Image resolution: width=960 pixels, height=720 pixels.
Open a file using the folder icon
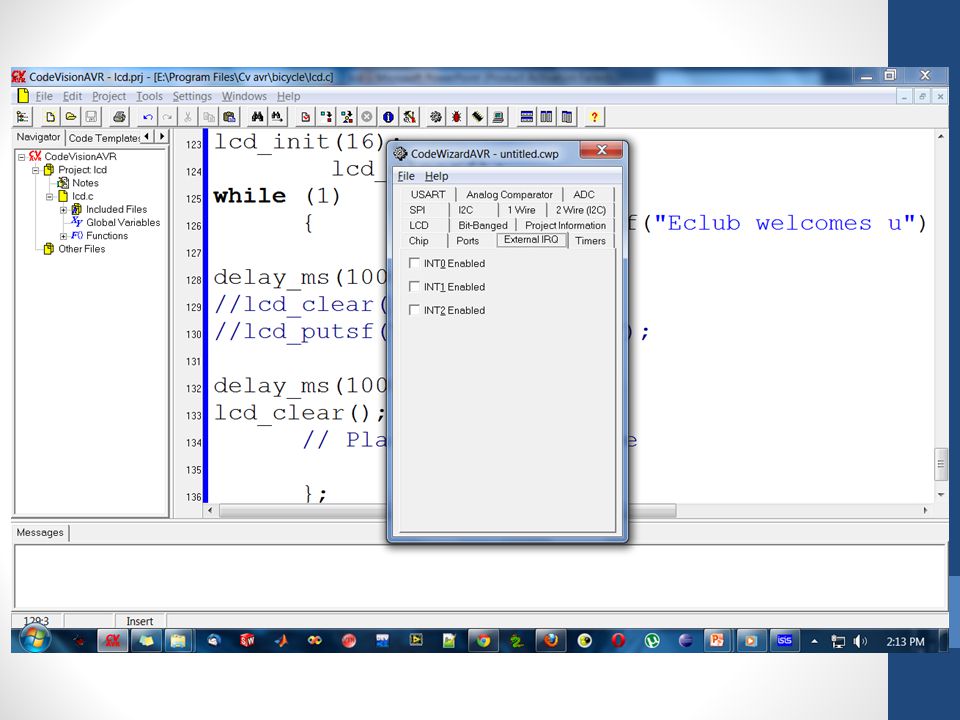coord(71,116)
